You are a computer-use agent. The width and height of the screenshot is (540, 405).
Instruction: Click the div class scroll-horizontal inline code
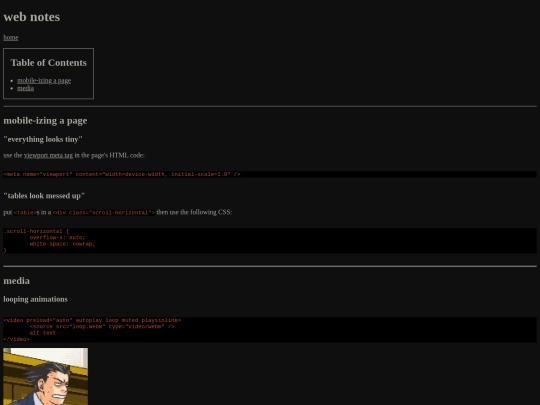click(x=104, y=212)
